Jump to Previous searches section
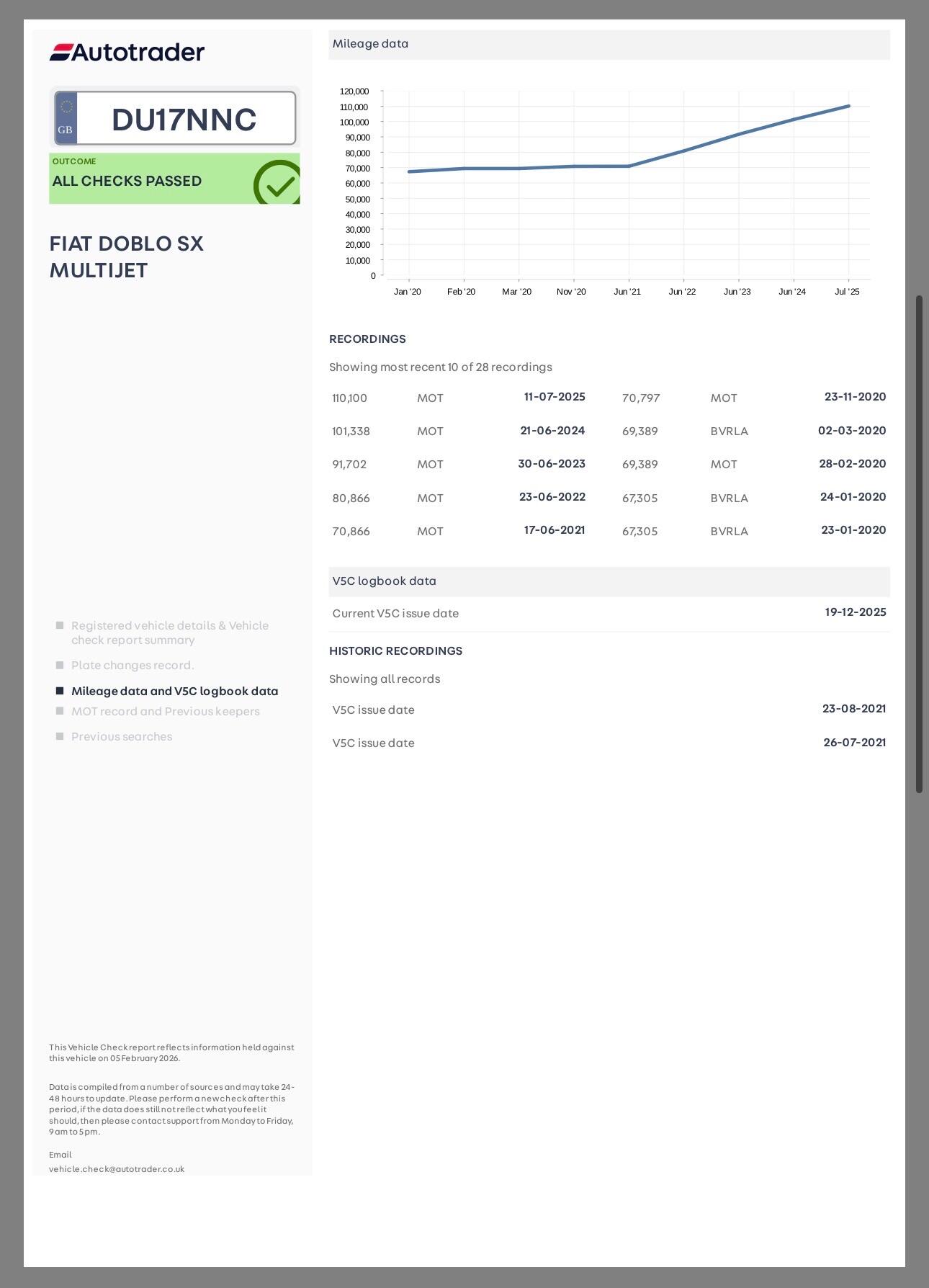The width and height of the screenshot is (929, 1288). (122, 736)
